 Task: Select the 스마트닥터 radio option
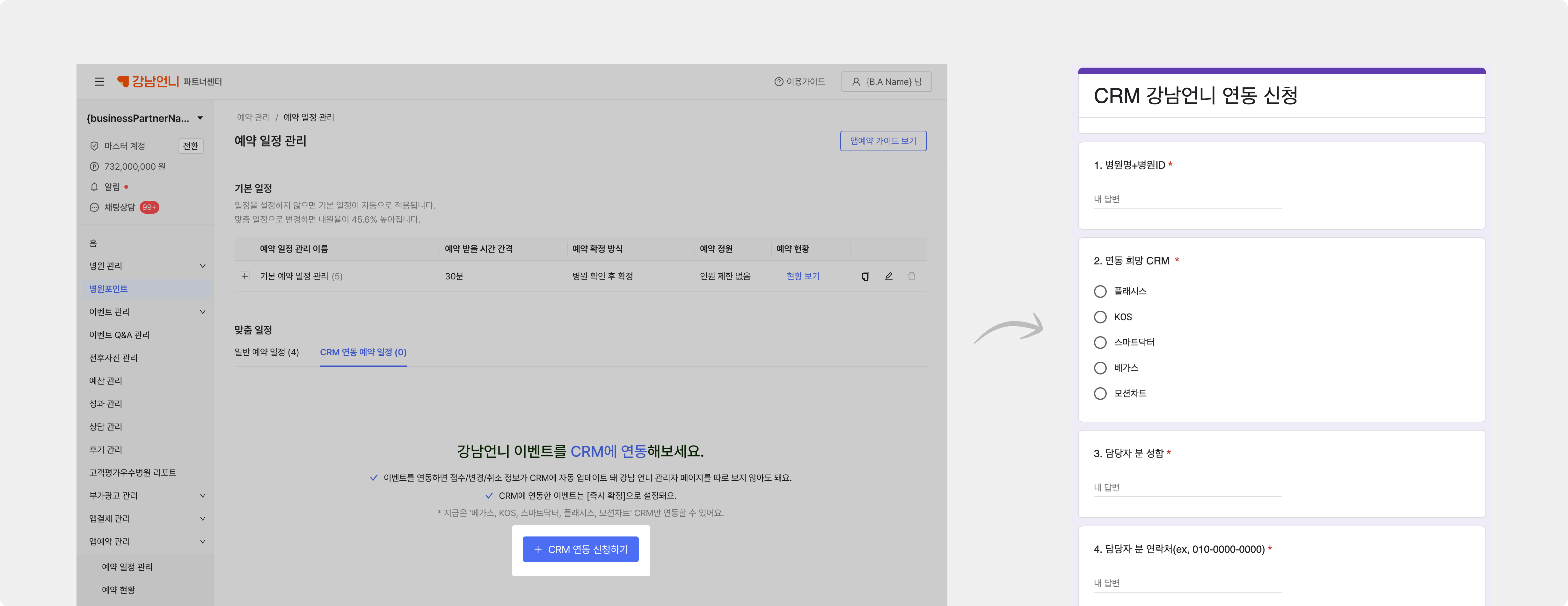tap(1100, 343)
